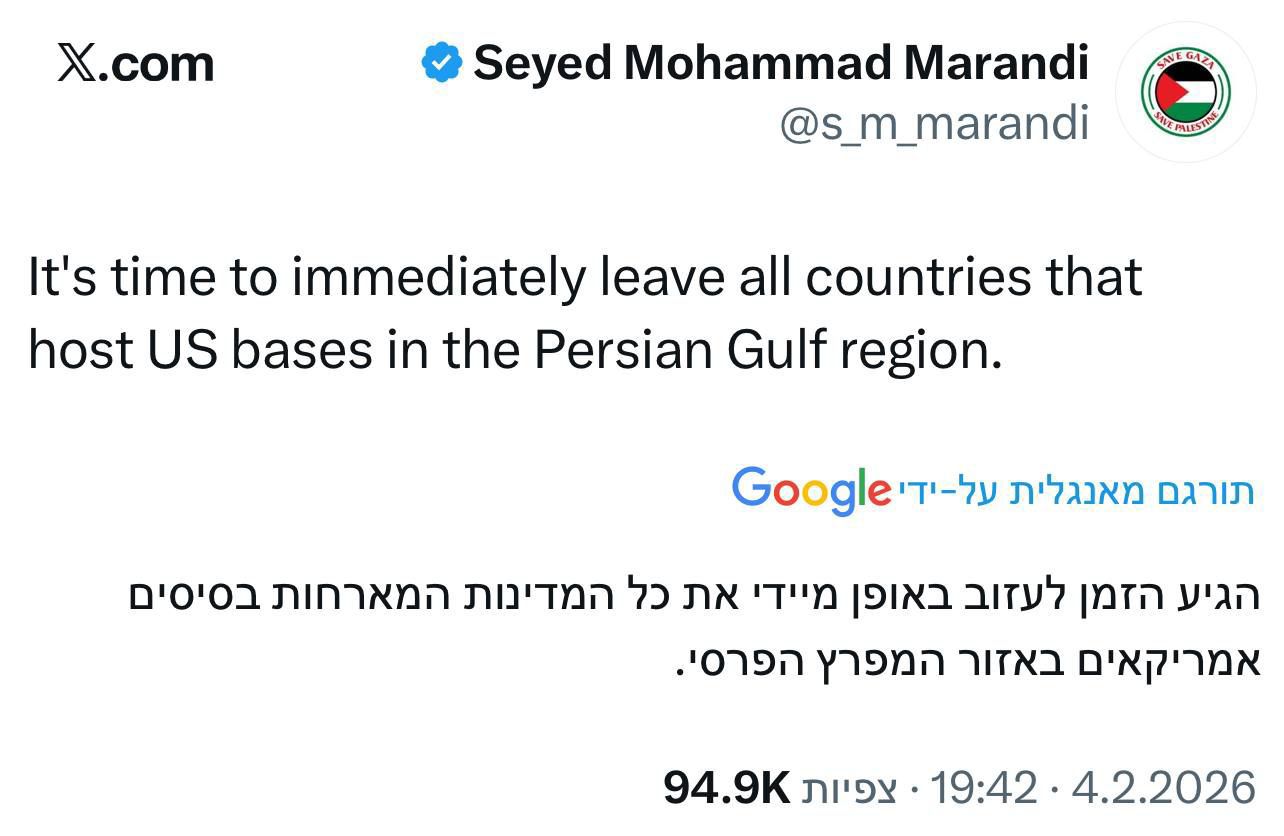
Task: Select the tweet line starting "host US bases"
Action: pyautogui.click(x=515, y=350)
